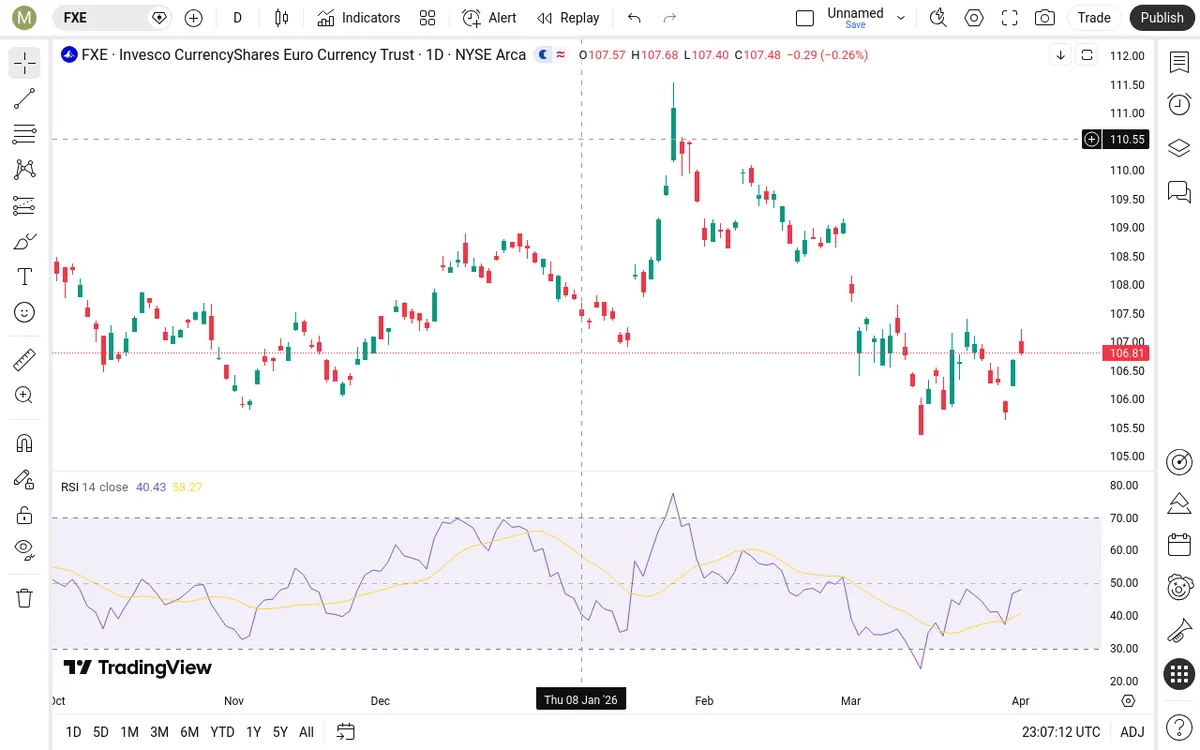1200x750 pixels.
Task: Expand the Unnamed layout dropdown arrow
Action: pyautogui.click(x=901, y=18)
